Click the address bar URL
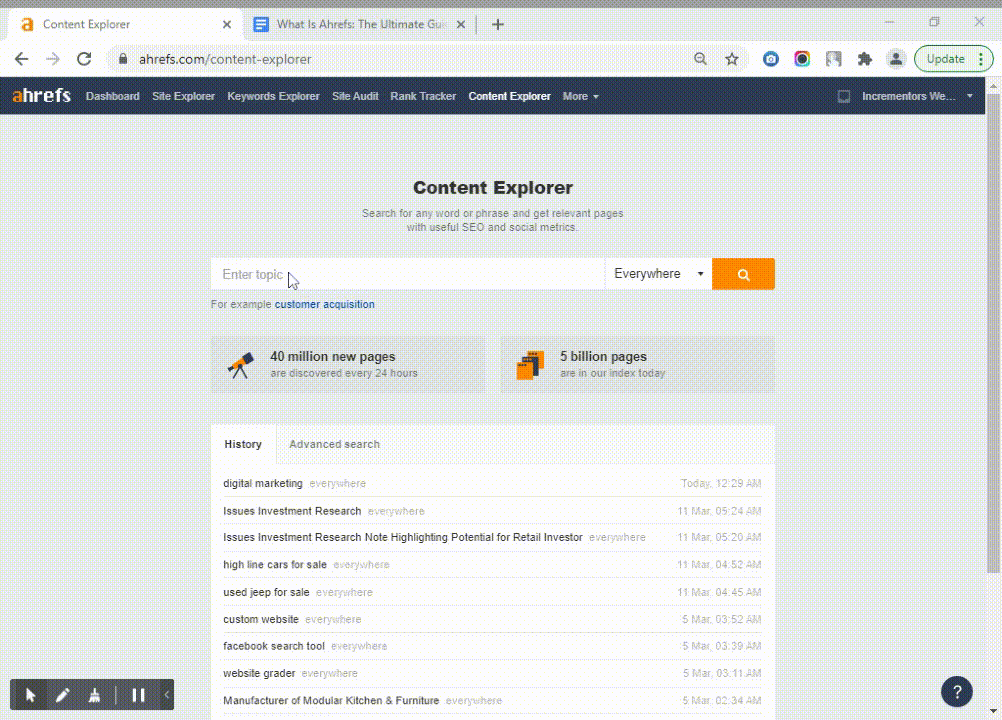The image size is (1002, 720). (225, 59)
